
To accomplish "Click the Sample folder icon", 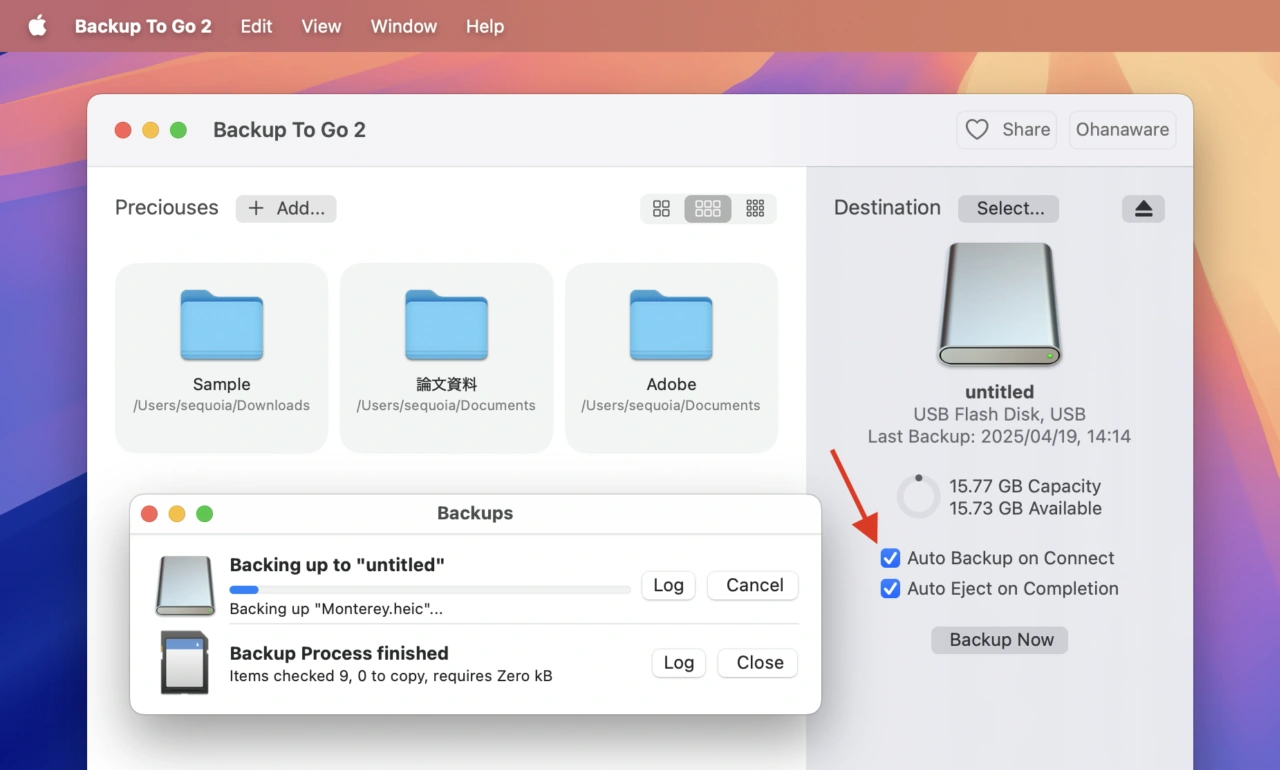I will point(221,325).
